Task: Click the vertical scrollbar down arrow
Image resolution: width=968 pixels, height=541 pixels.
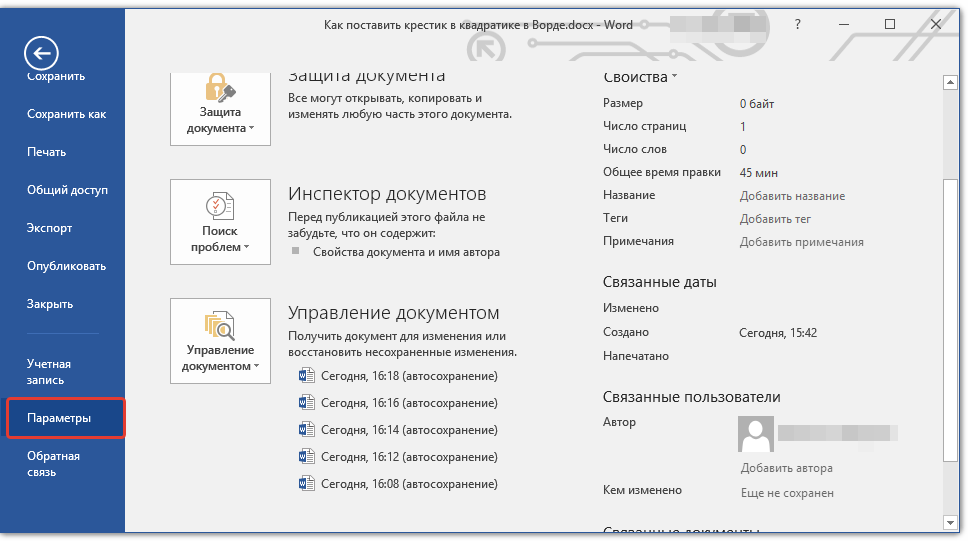Action: coord(949,521)
